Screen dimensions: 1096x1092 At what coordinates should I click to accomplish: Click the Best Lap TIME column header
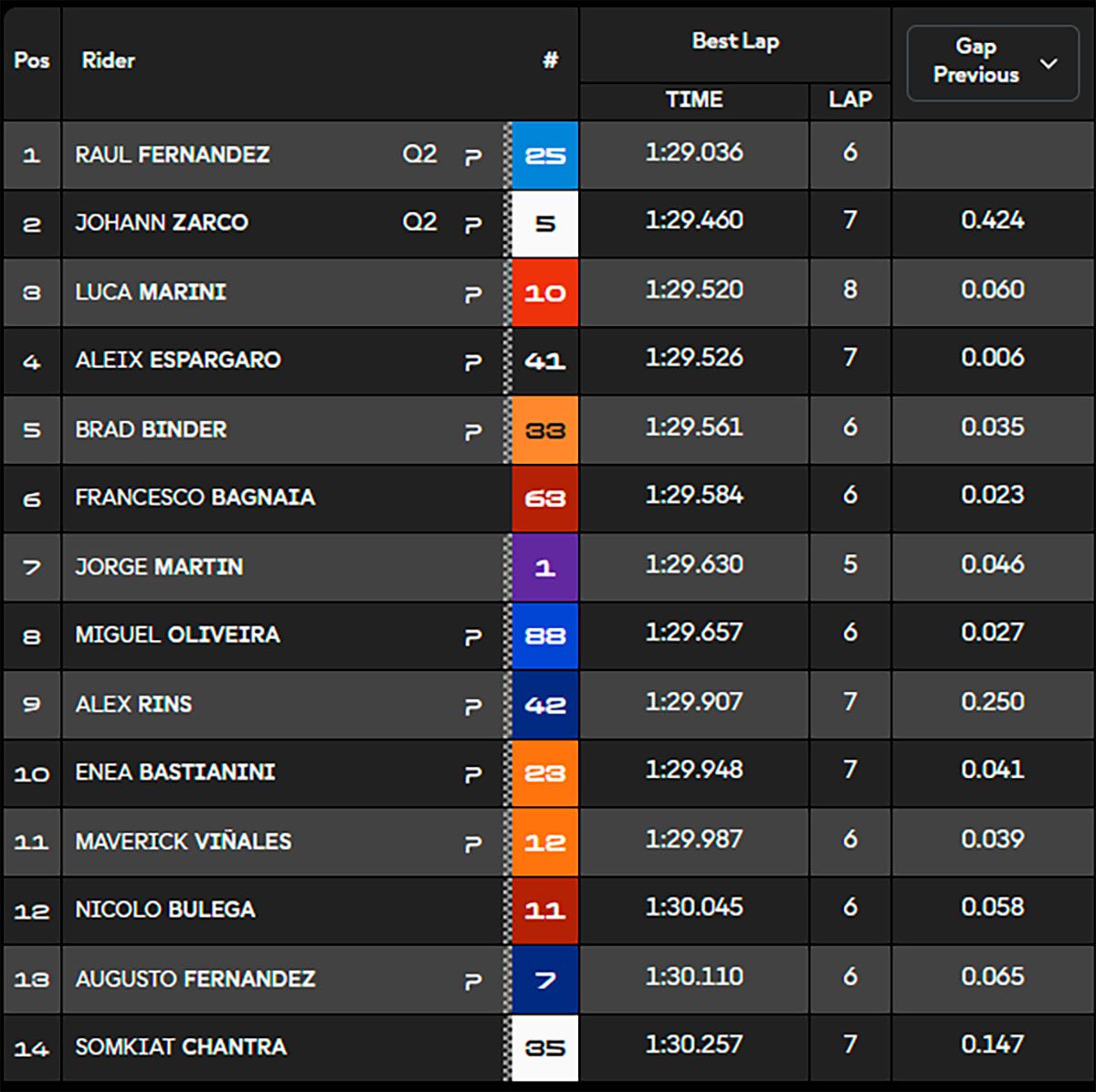tap(694, 100)
